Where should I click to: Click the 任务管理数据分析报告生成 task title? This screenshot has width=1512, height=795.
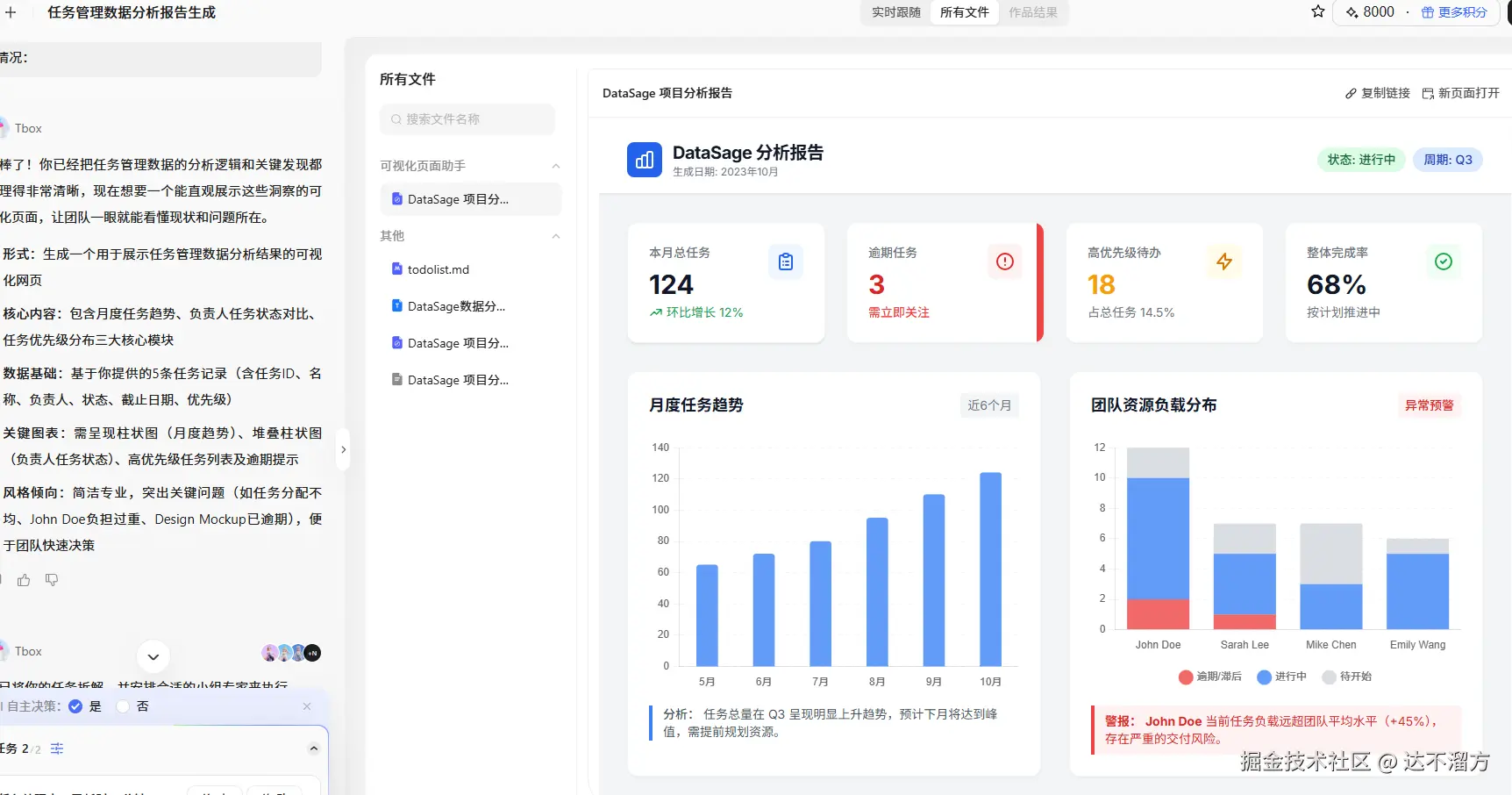coord(132,12)
